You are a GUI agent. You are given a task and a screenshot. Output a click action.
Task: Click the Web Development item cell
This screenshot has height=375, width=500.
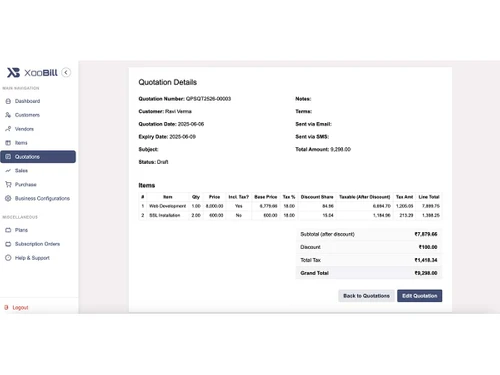(x=168, y=206)
